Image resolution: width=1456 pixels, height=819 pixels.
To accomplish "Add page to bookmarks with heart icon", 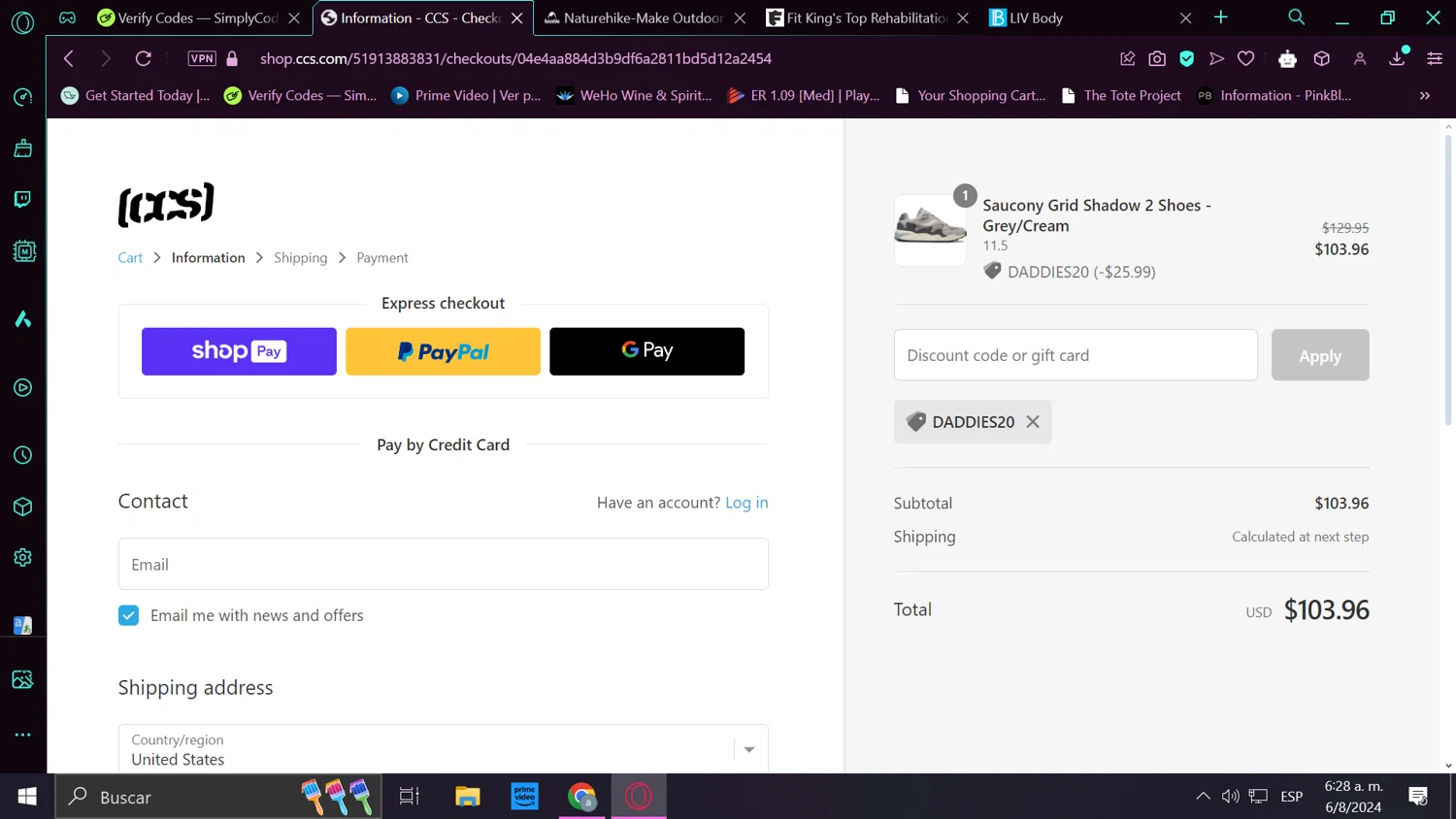I will point(1246,58).
